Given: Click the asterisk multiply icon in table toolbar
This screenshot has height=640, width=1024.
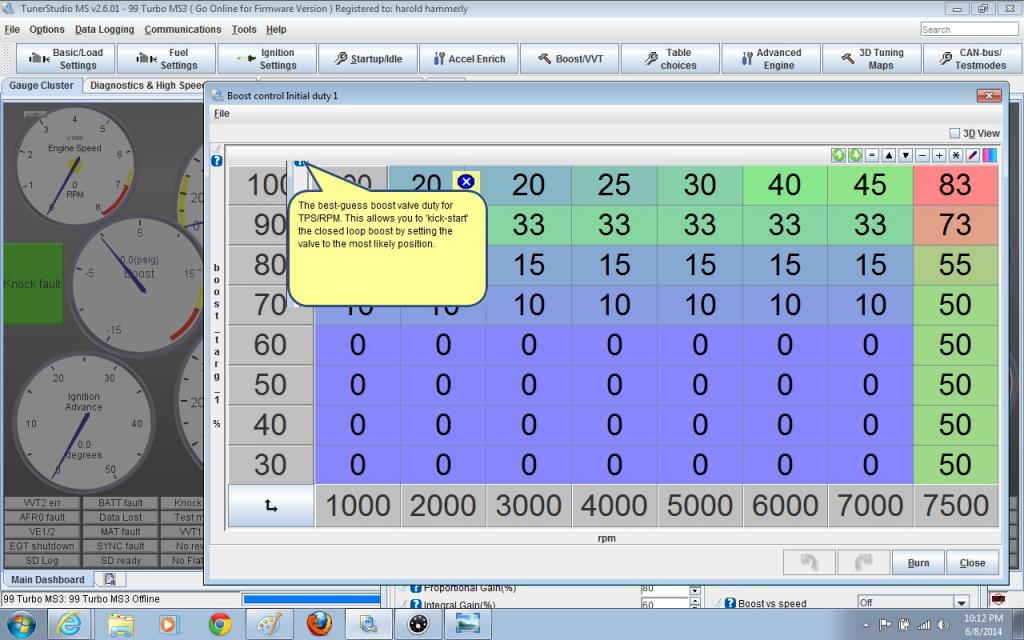Looking at the screenshot, I should coord(955,155).
